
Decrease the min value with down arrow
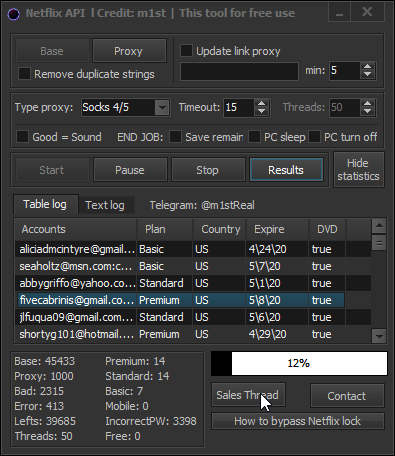click(x=368, y=74)
